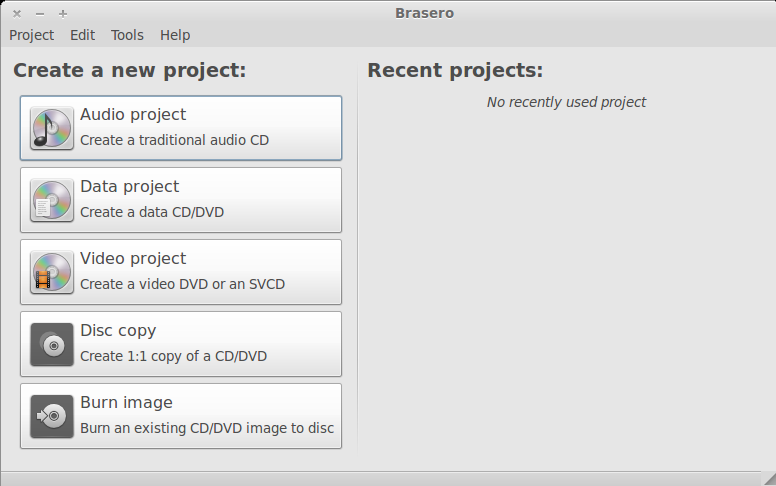Click the filmstrip video disc icon

pyautogui.click(x=52, y=272)
